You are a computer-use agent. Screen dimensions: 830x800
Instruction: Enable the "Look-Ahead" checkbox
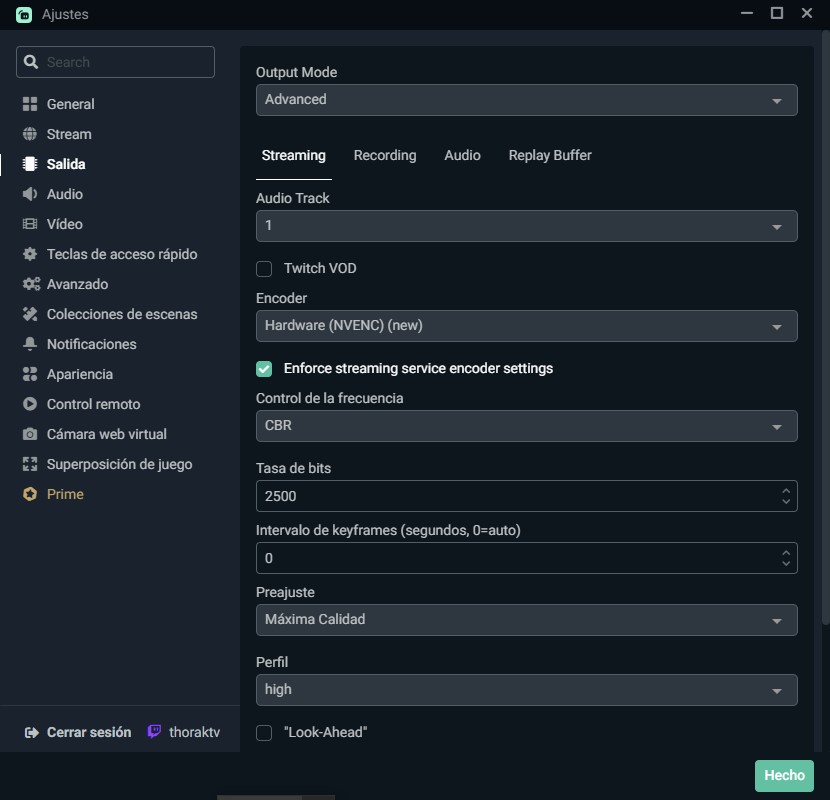point(265,732)
